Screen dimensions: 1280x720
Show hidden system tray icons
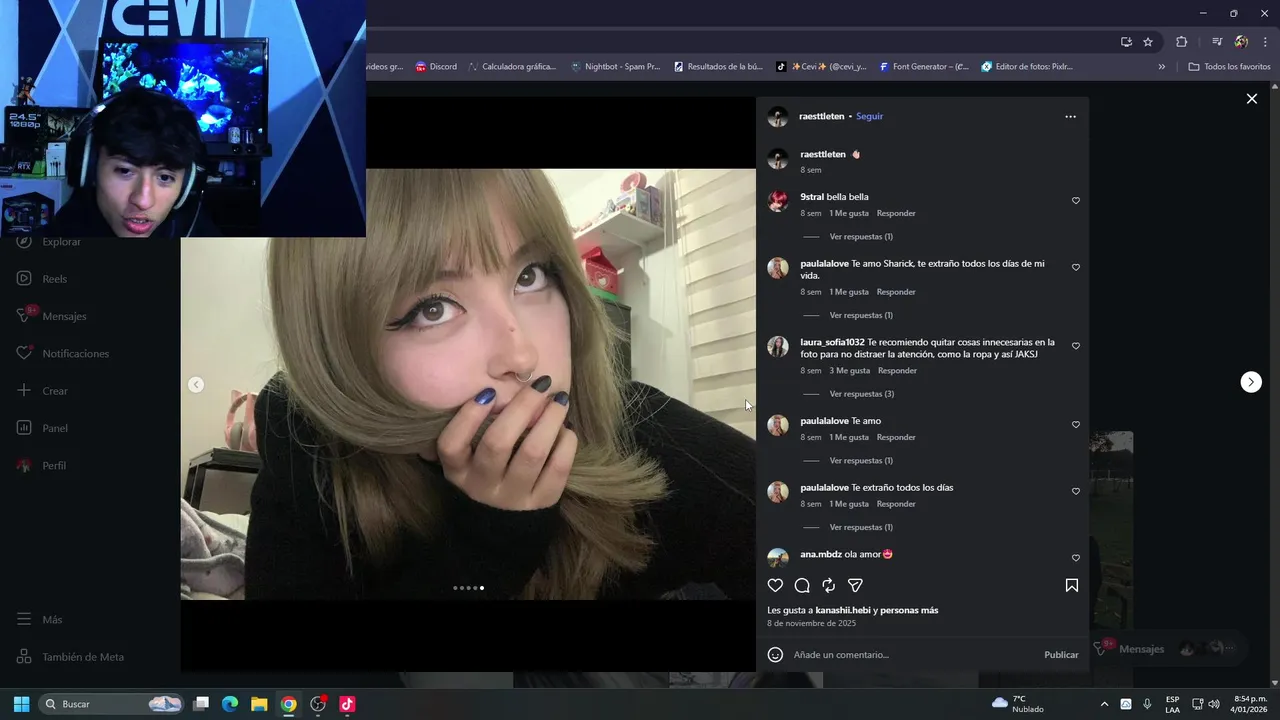[1104, 704]
